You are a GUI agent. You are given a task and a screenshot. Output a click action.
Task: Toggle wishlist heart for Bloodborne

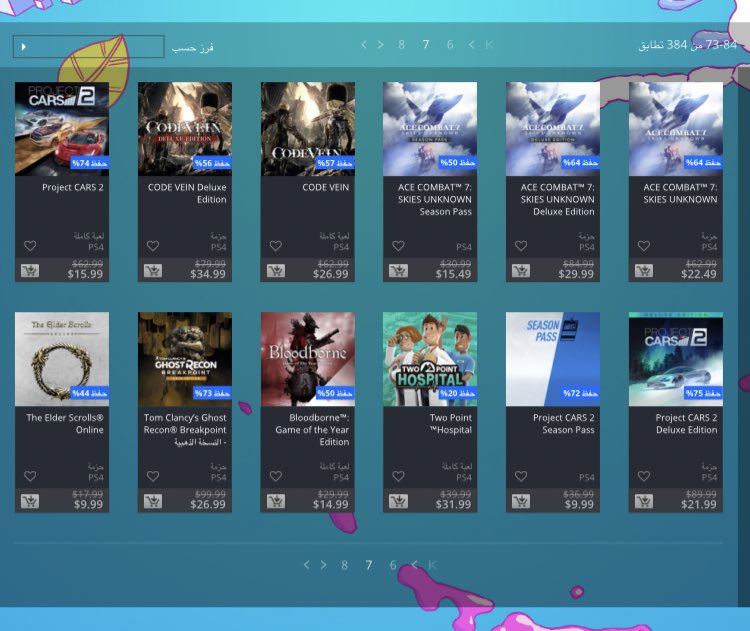coord(276,476)
